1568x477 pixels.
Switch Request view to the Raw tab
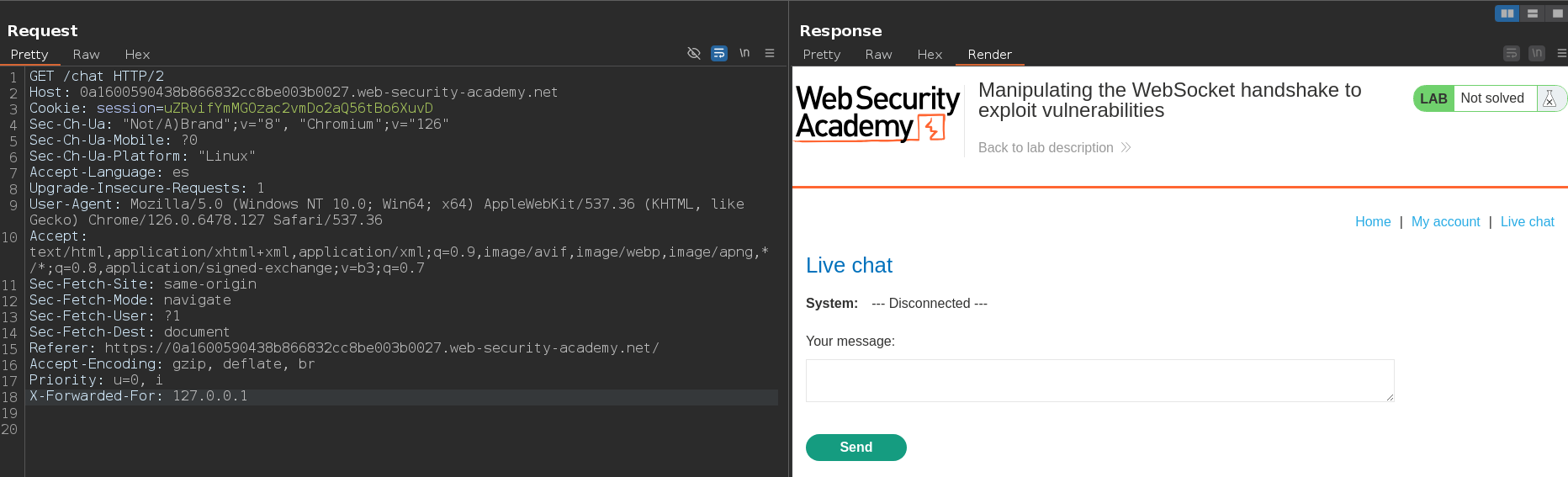[x=86, y=55]
